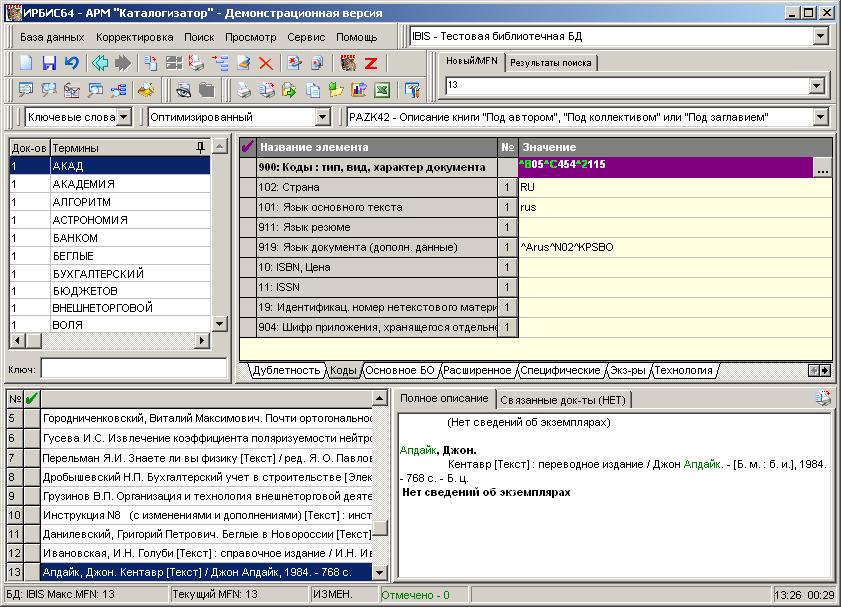The image size is (841, 607).
Task: Click the gray split-blocks toolbar icon
Action: [174, 63]
